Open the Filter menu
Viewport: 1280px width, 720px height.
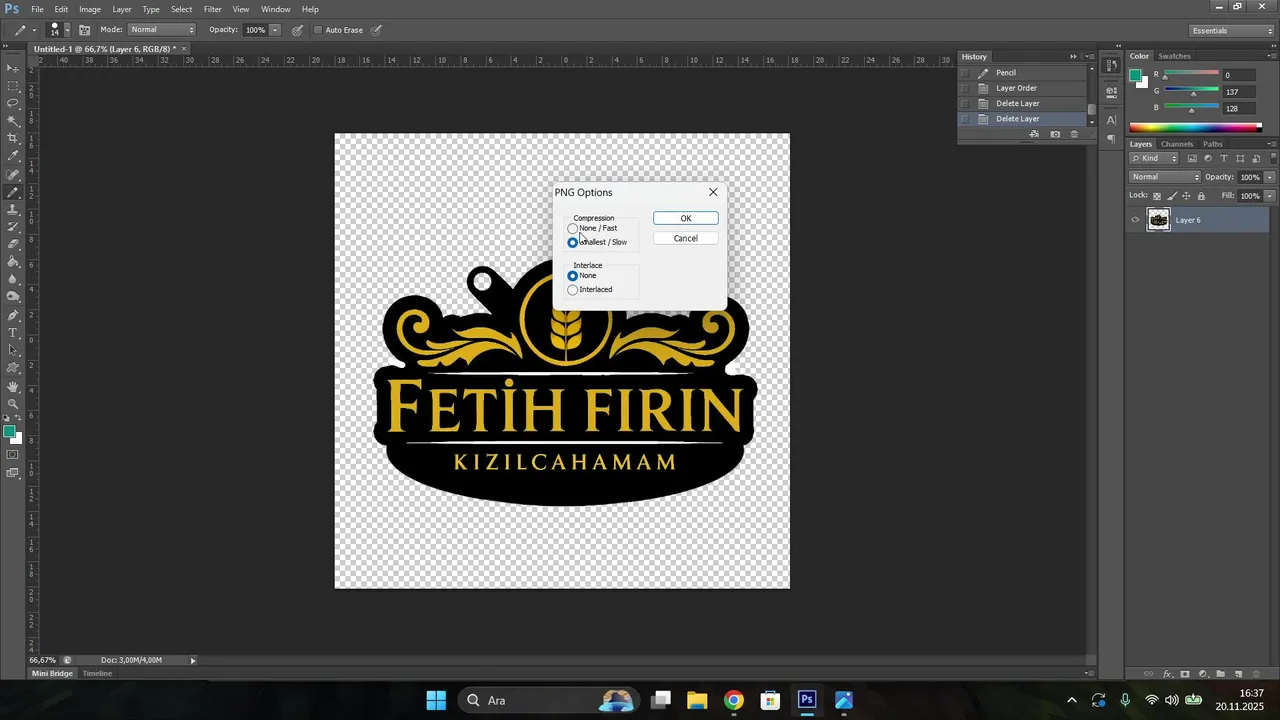pos(213,9)
